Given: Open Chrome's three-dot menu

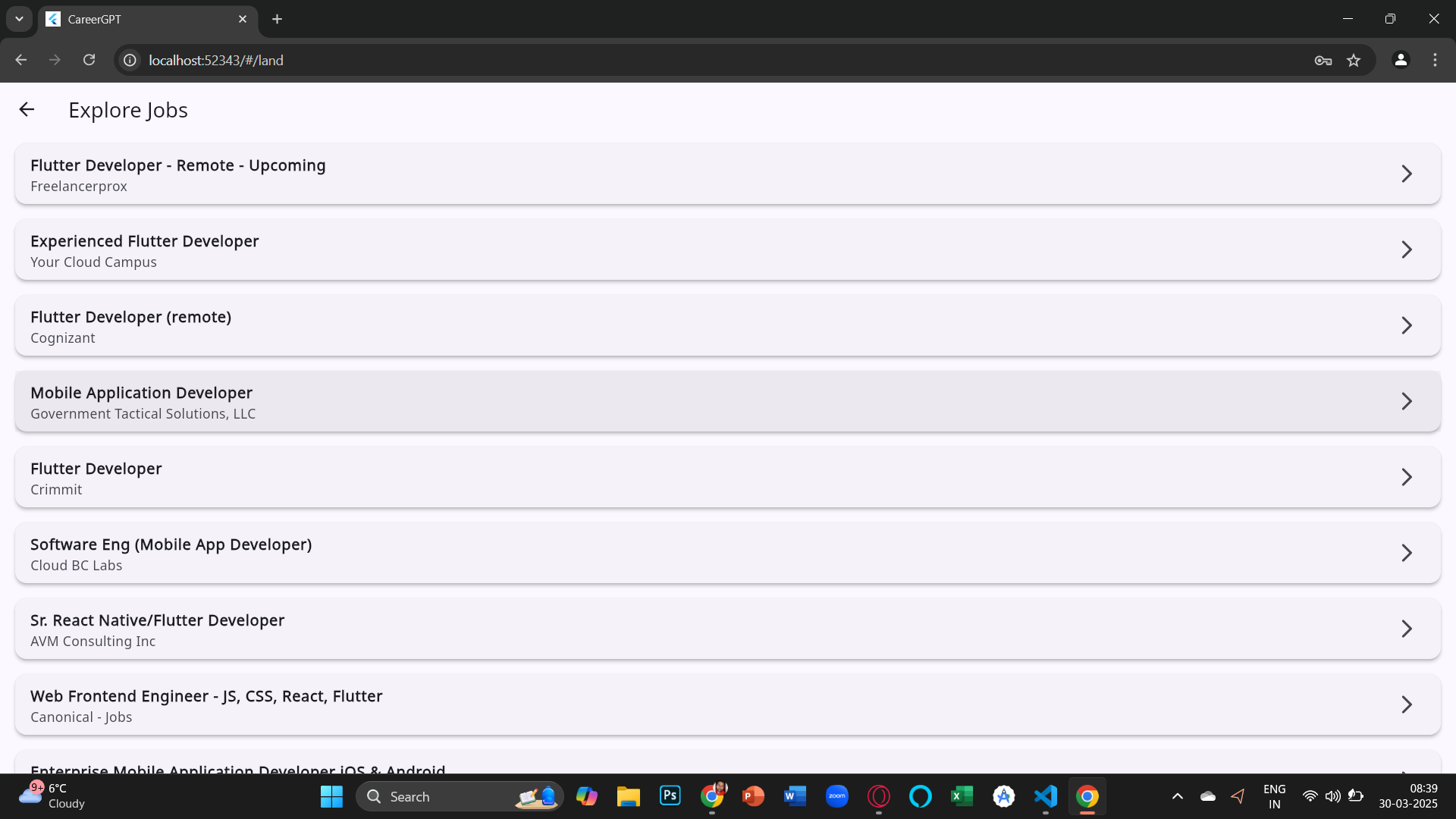Looking at the screenshot, I should [1435, 60].
